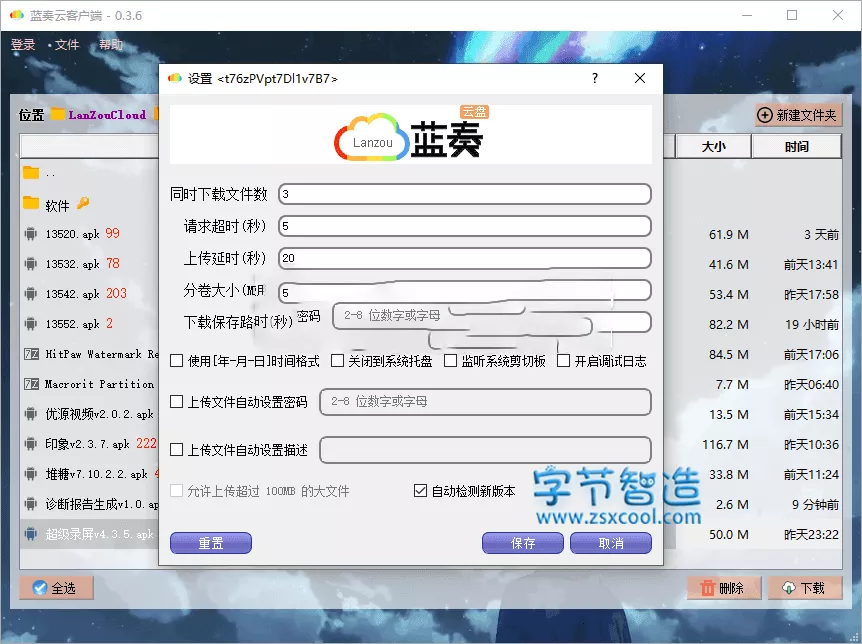Click the 分卷大小 input field
This screenshot has width=862, height=644.
click(465, 291)
